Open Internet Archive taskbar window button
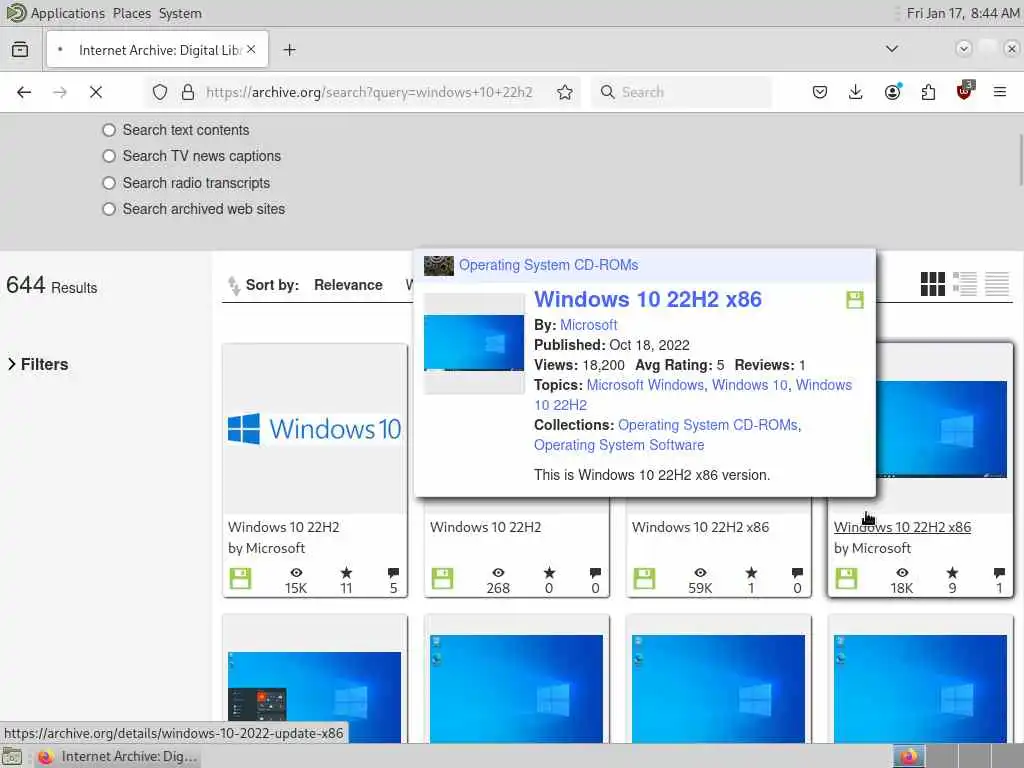 coord(118,757)
